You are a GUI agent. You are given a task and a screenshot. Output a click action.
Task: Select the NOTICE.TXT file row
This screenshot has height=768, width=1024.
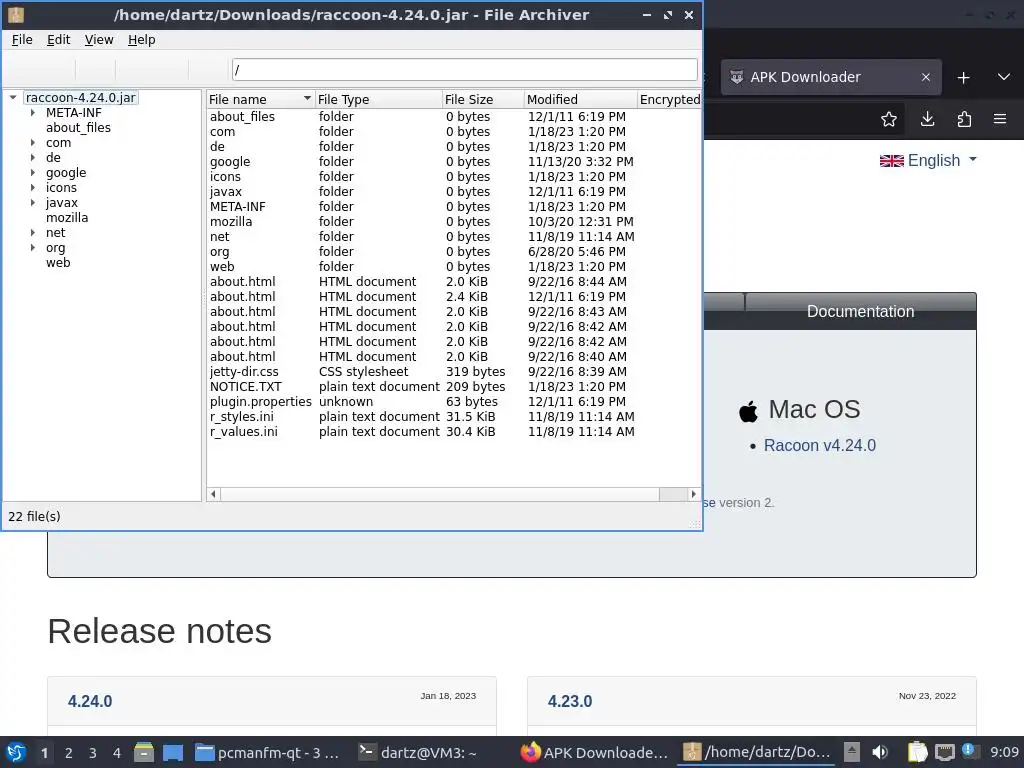pyautogui.click(x=454, y=387)
